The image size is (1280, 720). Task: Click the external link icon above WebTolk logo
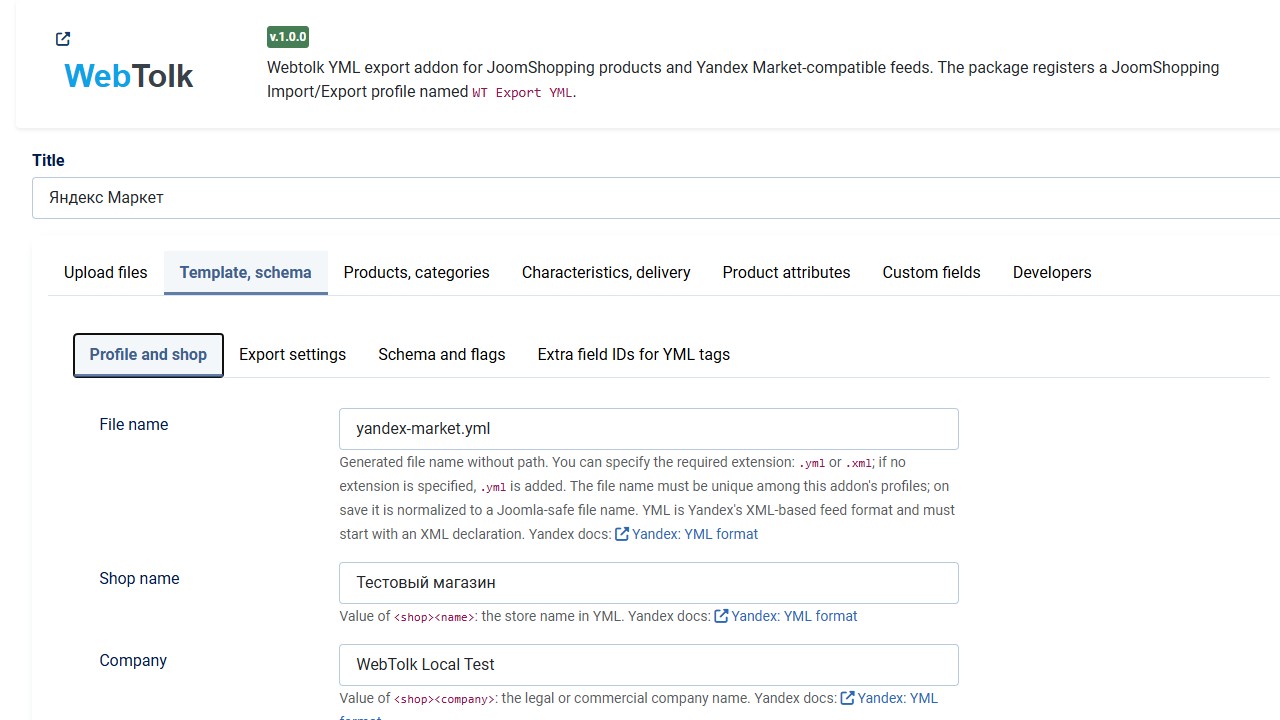coord(63,39)
